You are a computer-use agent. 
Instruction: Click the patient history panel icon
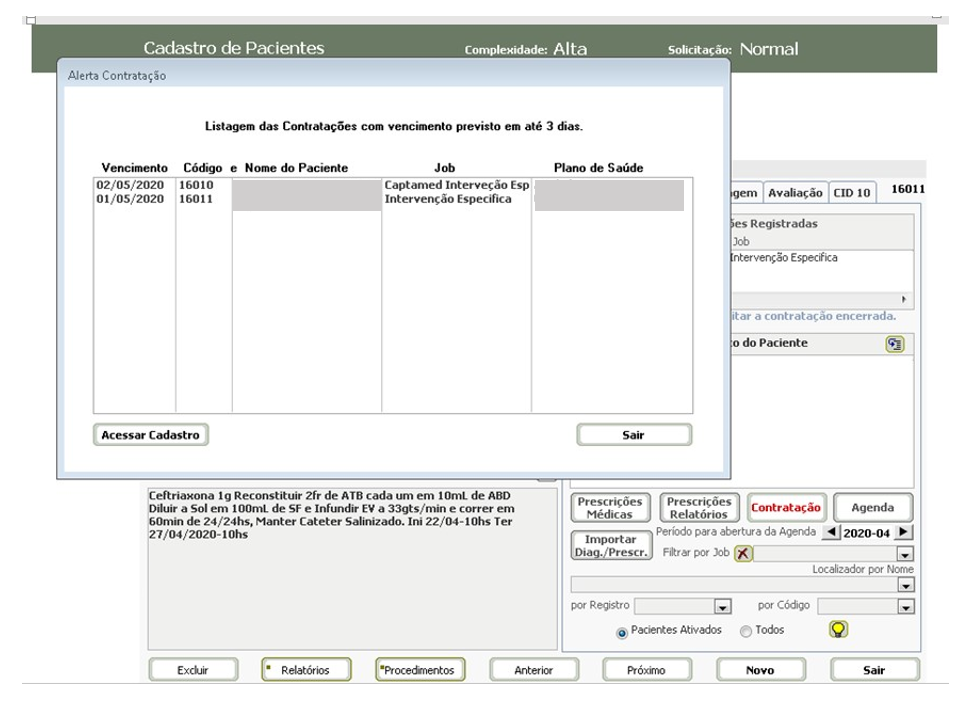point(895,344)
